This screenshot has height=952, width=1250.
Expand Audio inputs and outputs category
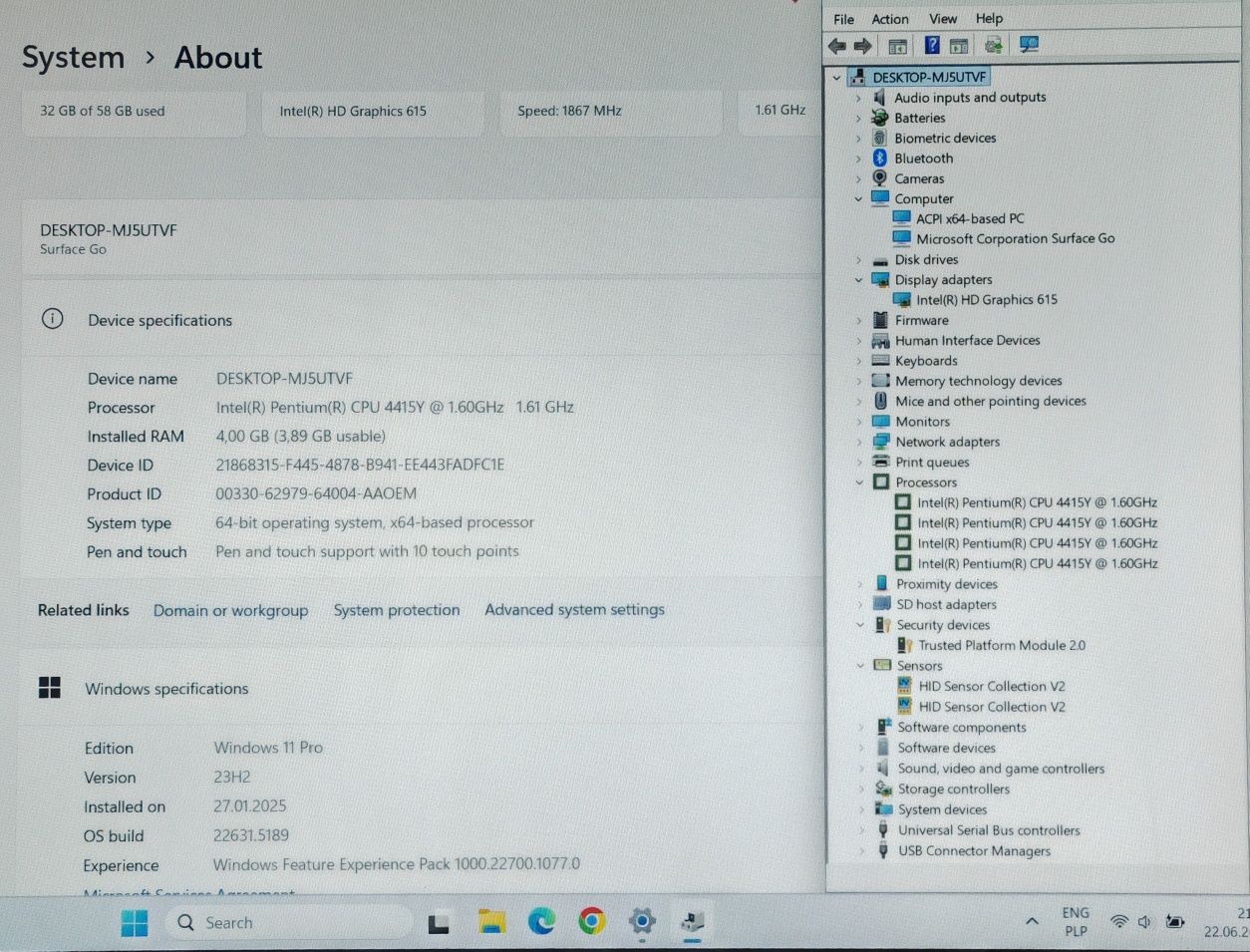pyautogui.click(x=858, y=98)
